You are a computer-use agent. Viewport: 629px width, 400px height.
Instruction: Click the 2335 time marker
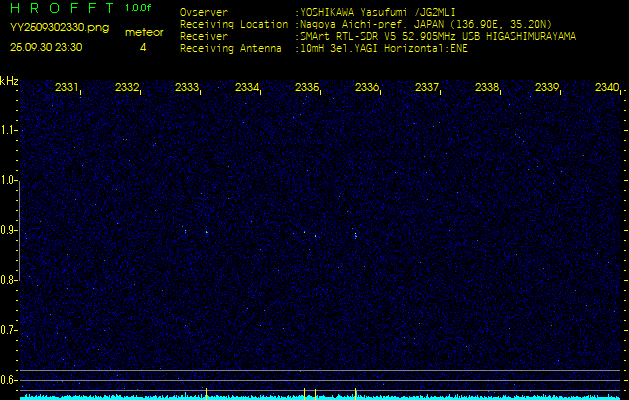coord(307,88)
